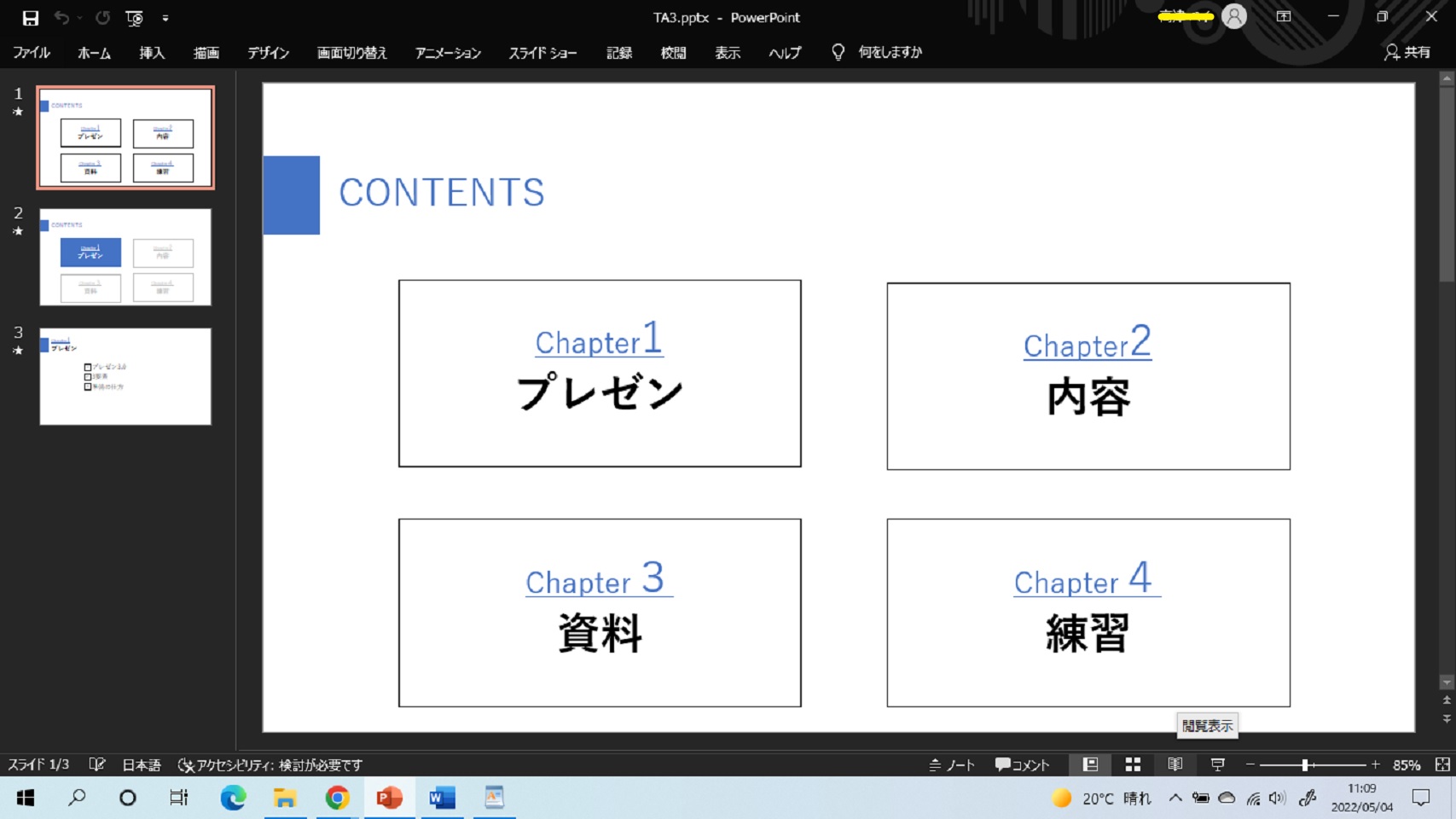Switch to the デザイン tab
This screenshot has width=1456, height=819.
pyautogui.click(x=269, y=53)
